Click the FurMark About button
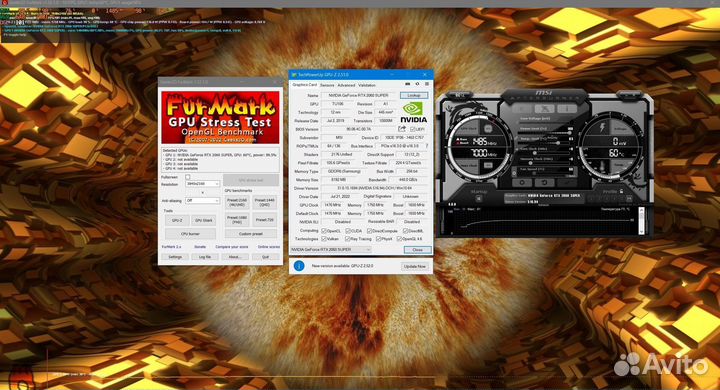The width and height of the screenshot is (720, 390). [x=235, y=257]
